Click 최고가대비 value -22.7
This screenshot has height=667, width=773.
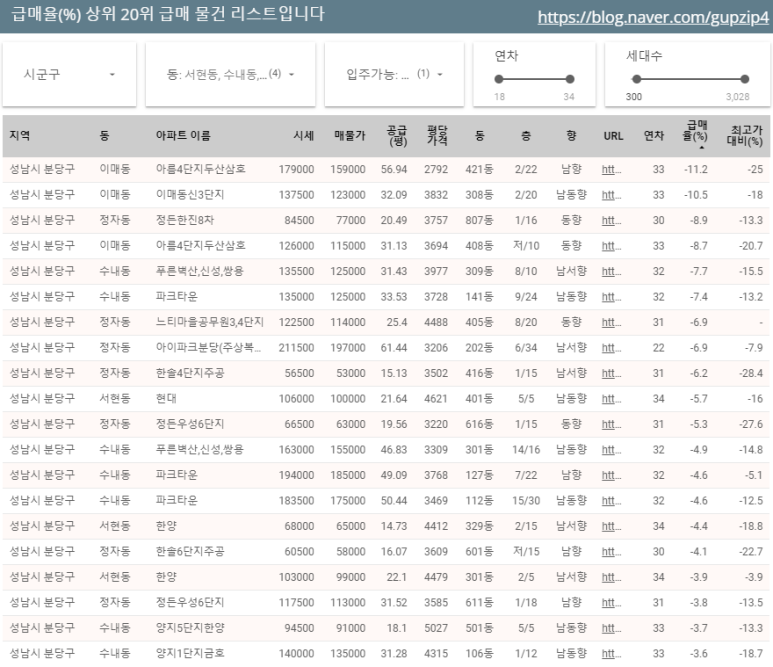751,552
